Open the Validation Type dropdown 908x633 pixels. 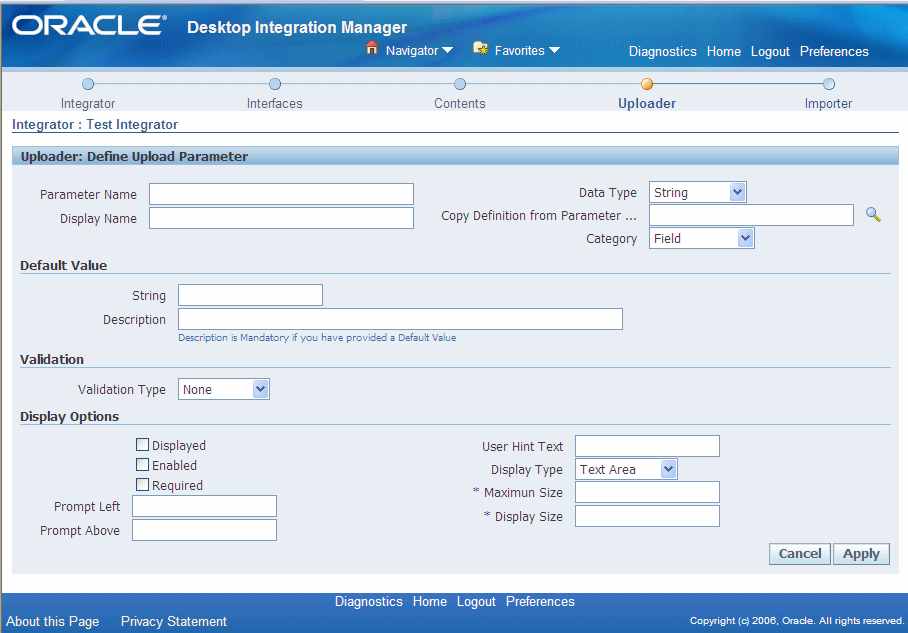(224, 389)
